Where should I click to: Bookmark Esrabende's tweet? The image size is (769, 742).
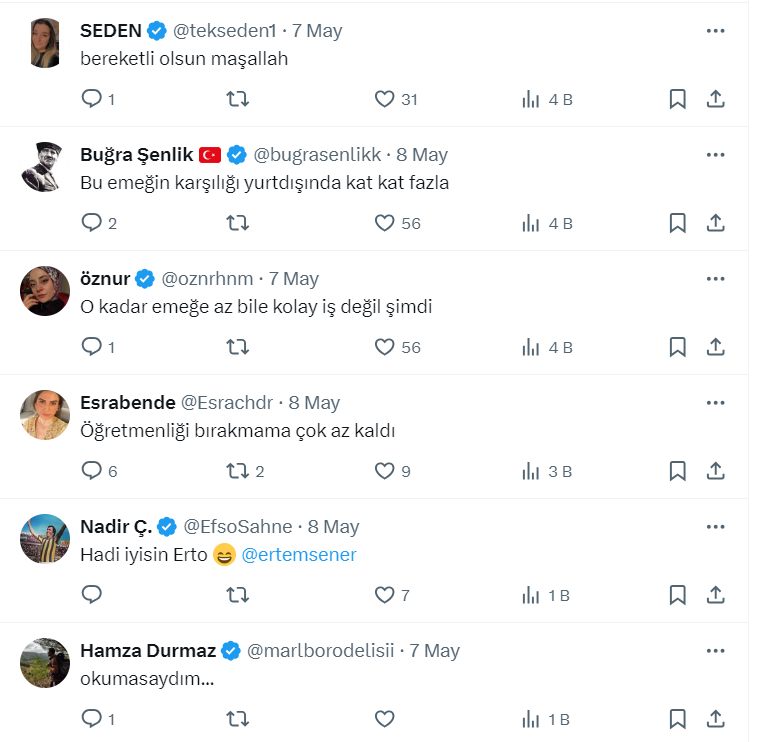click(677, 471)
